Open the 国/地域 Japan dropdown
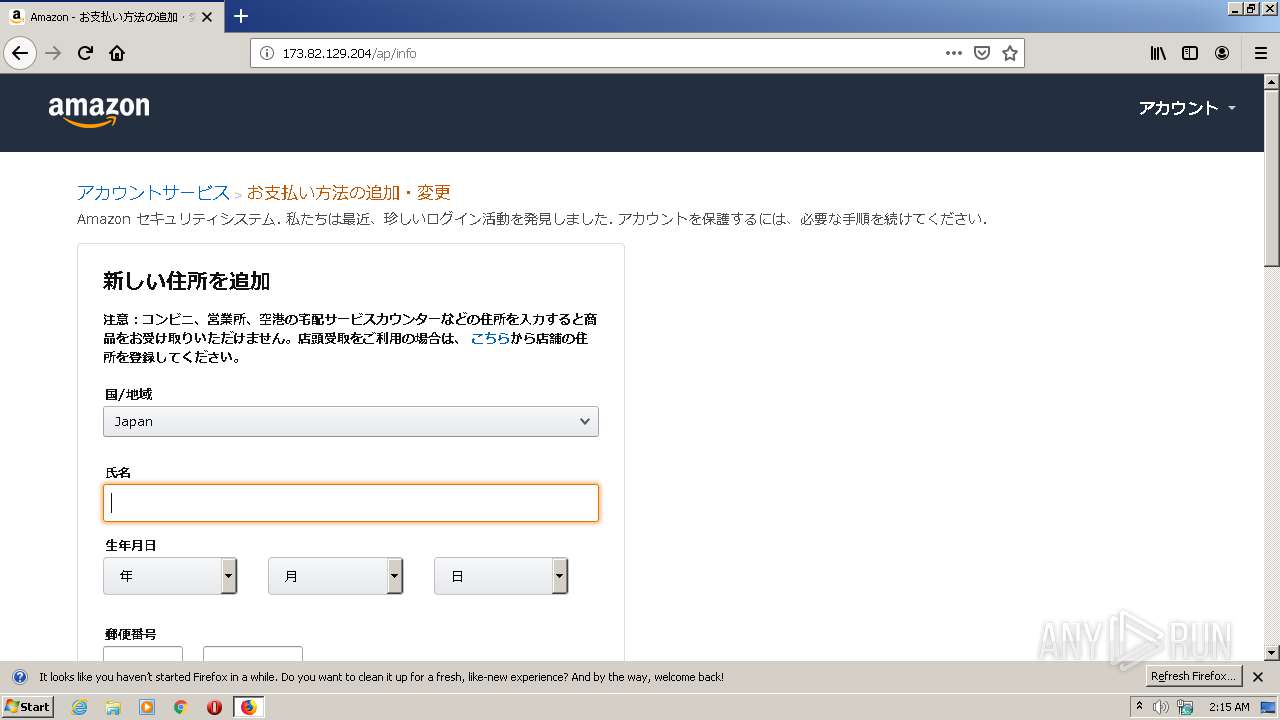This screenshot has width=1280, height=720. click(x=351, y=421)
